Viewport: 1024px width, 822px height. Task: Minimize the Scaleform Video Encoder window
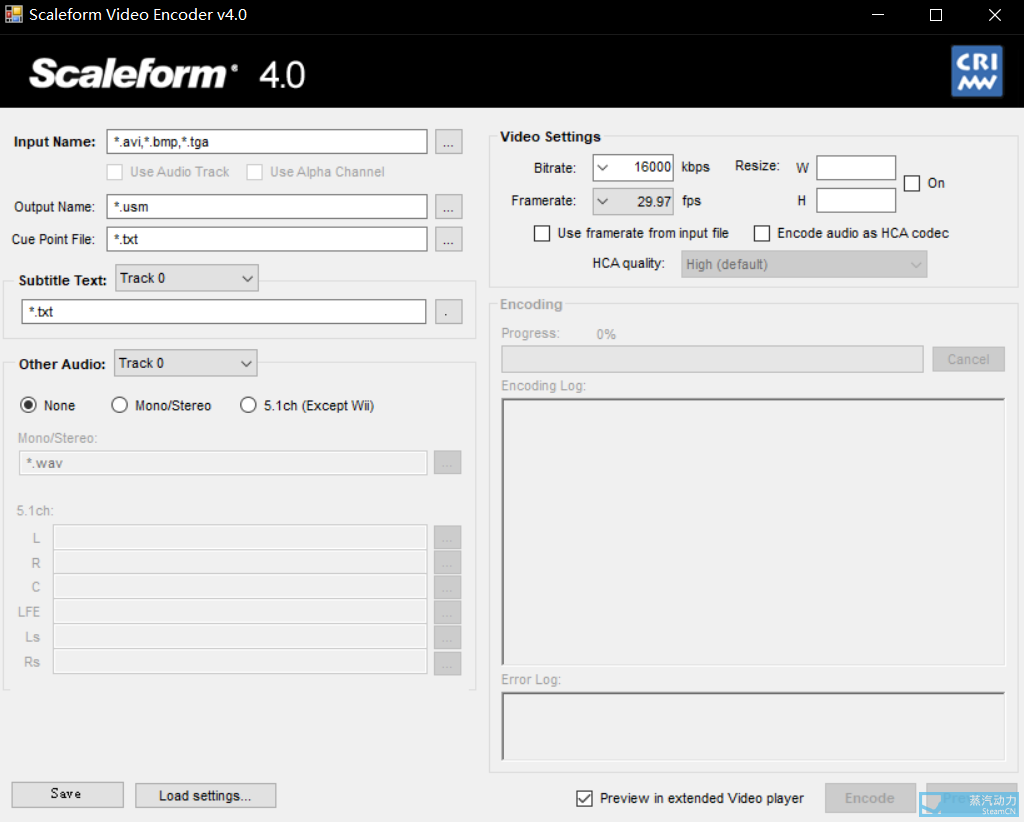pyautogui.click(x=878, y=14)
